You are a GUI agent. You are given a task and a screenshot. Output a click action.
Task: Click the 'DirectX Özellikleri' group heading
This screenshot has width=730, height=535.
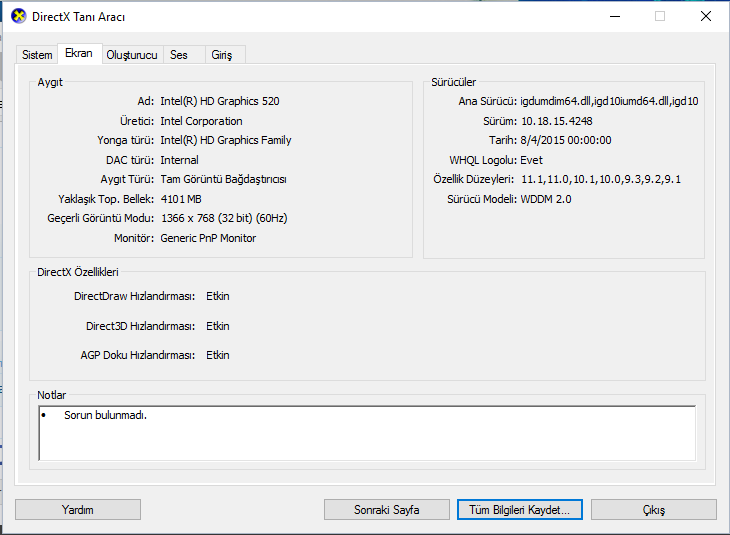tap(78, 272)
